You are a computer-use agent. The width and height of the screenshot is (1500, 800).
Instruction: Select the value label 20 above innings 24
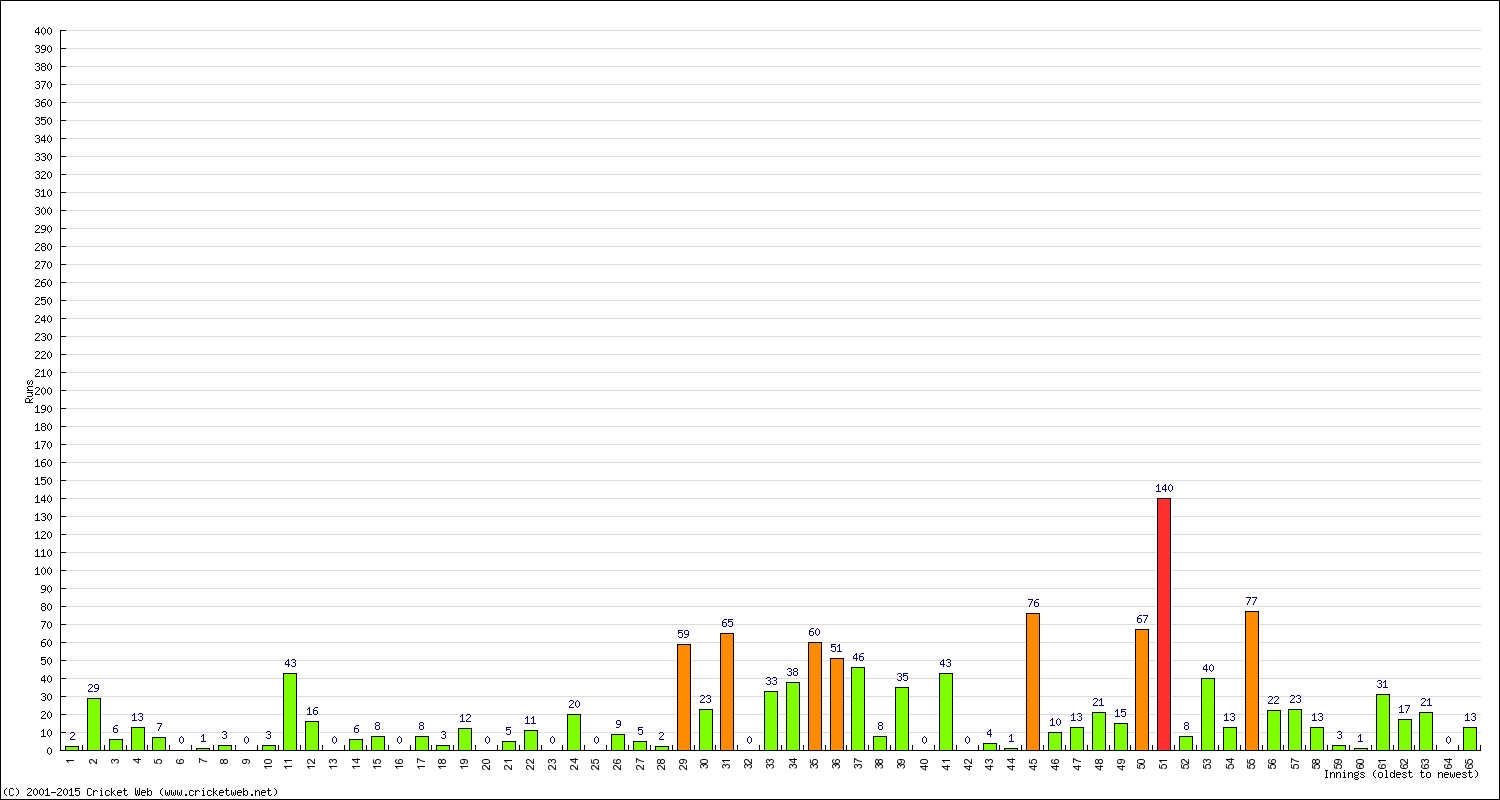(x=574, y=705)
